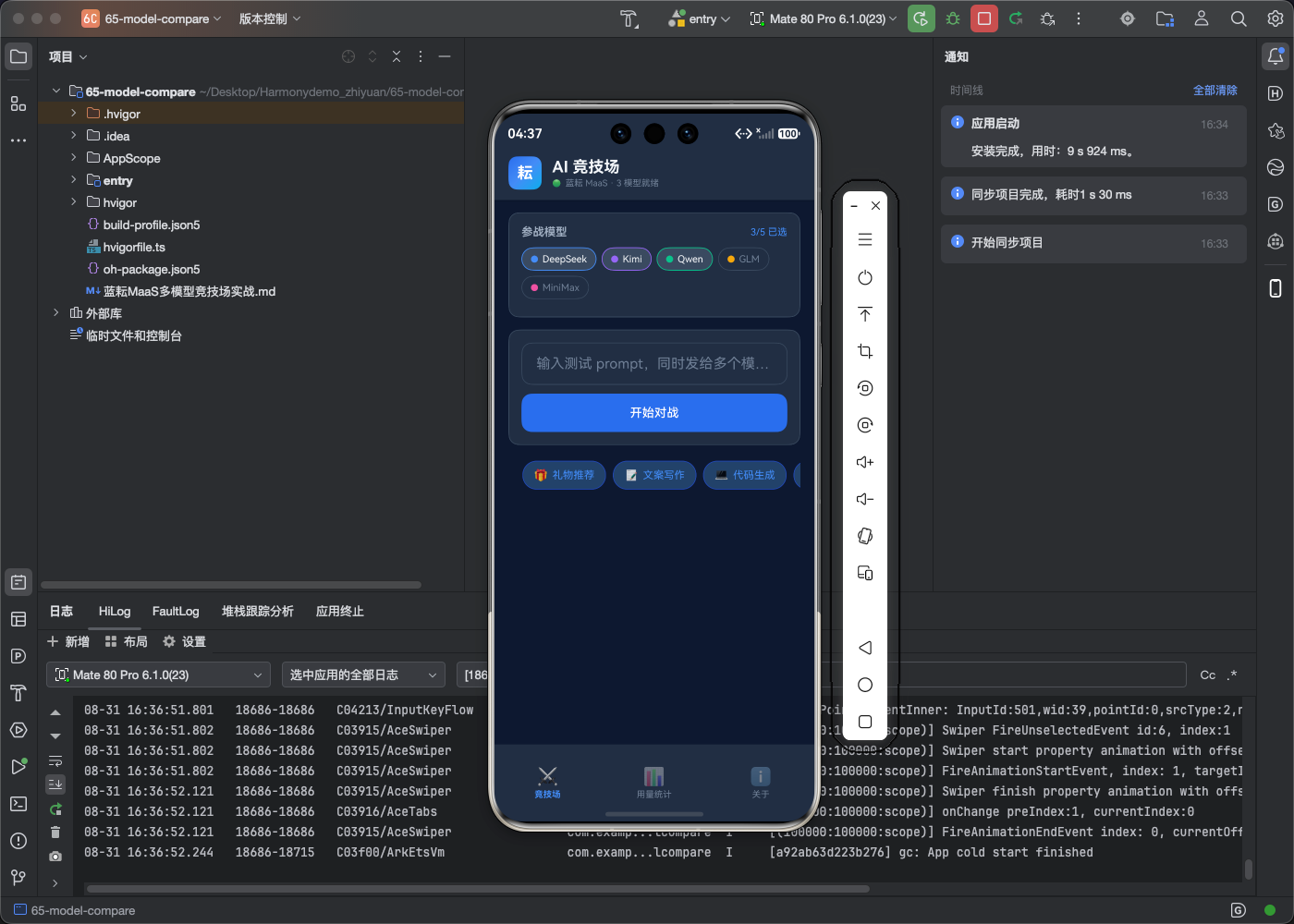1294x924 pixels.
Task: Toggle the Kimi model chip
Action: pyautogui.click(x=627, y=260)
